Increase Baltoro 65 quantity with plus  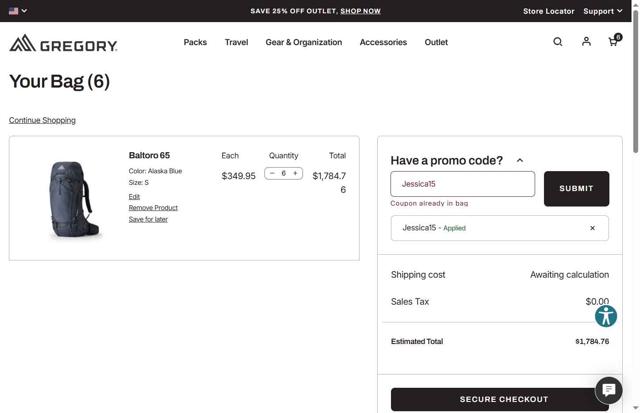[295, 173]
